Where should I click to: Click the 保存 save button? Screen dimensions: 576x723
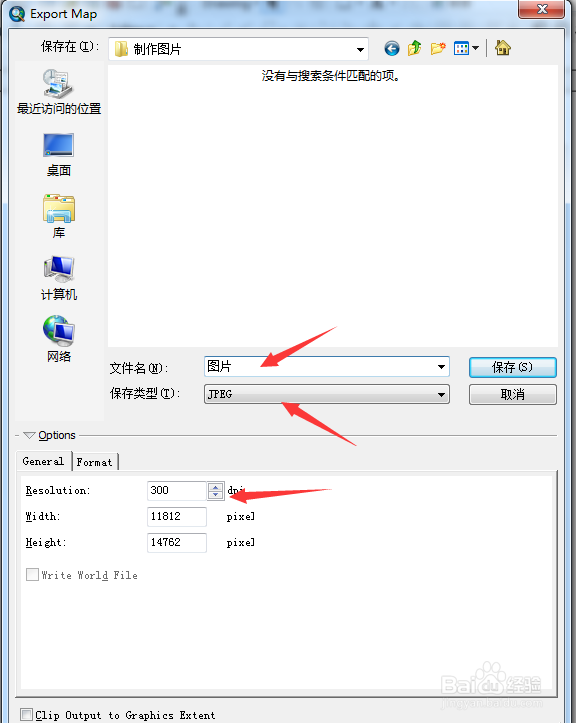[512, 367]
